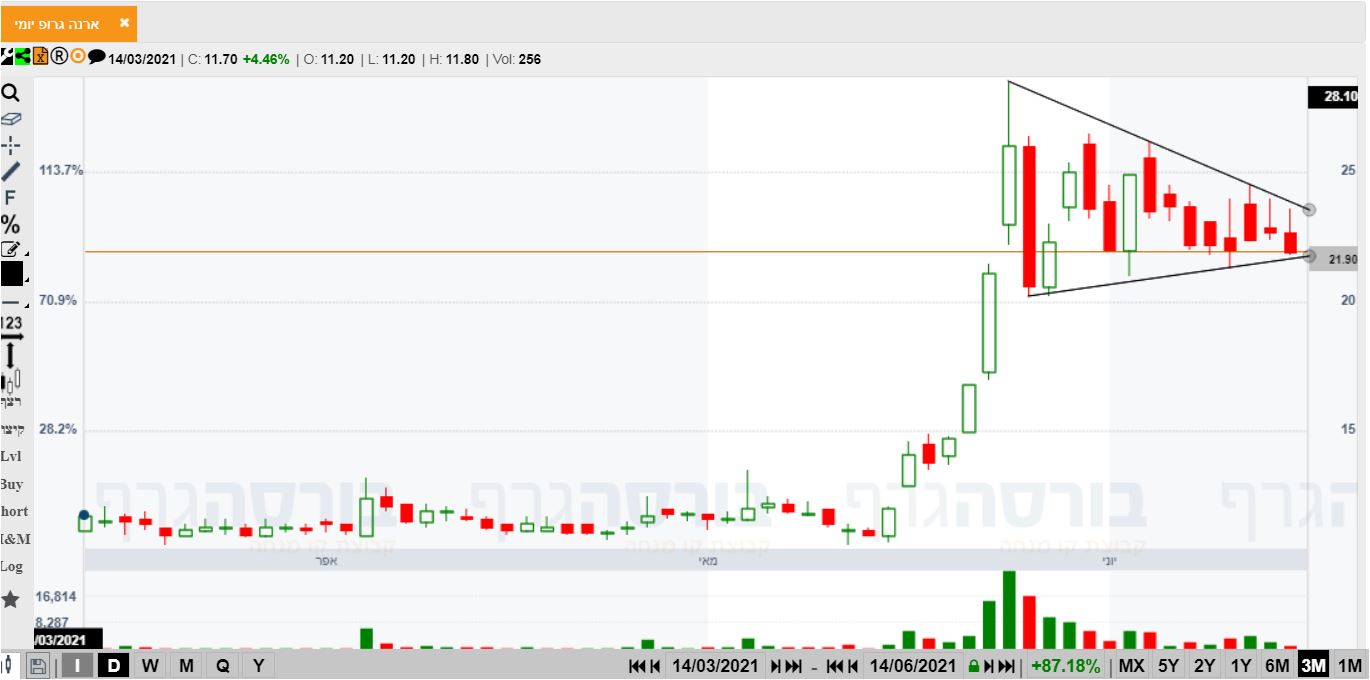
Task: Open chart settings wrench icon
Action: coord(7,57)
